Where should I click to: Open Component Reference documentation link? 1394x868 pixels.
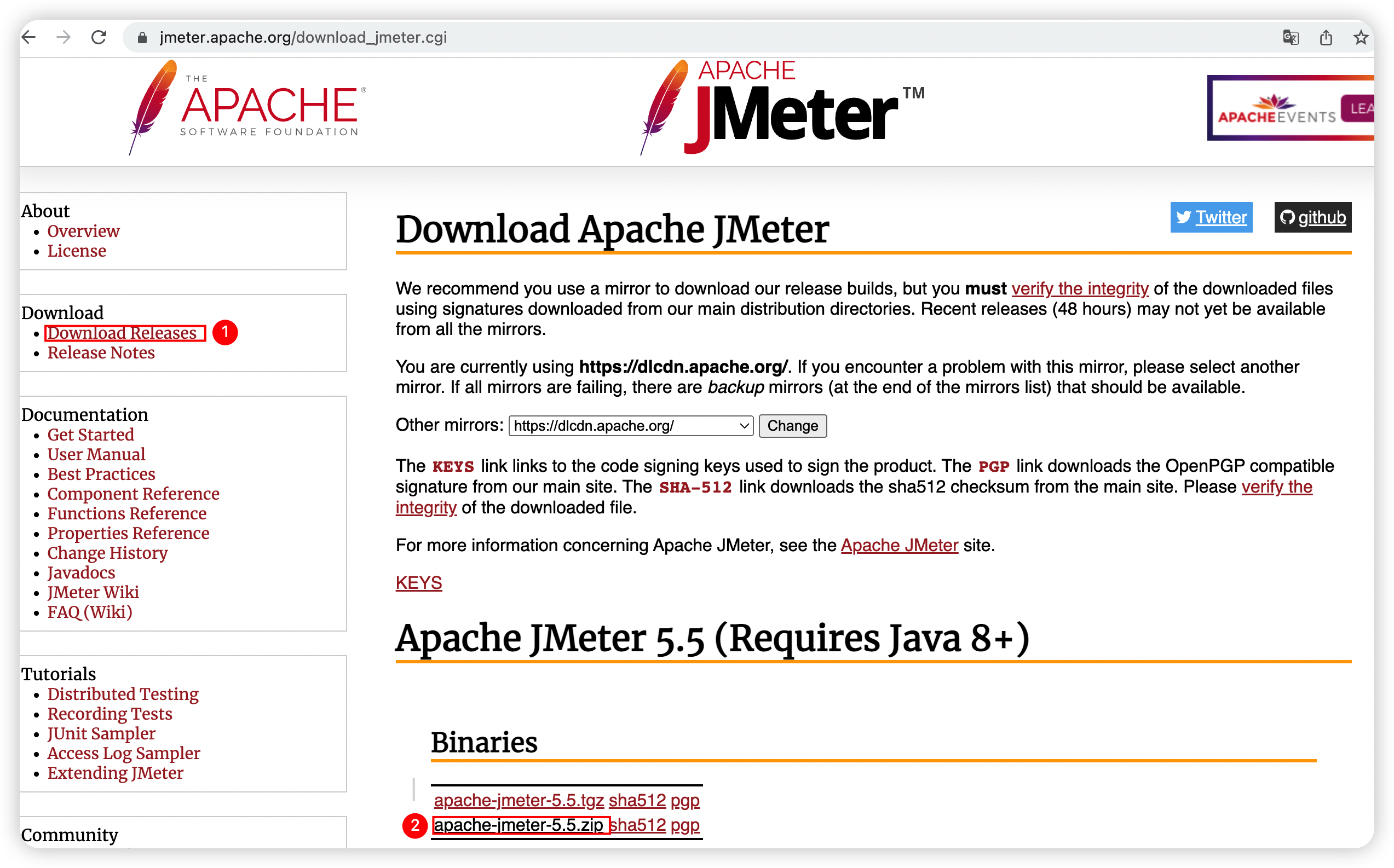tap(133, 494)
